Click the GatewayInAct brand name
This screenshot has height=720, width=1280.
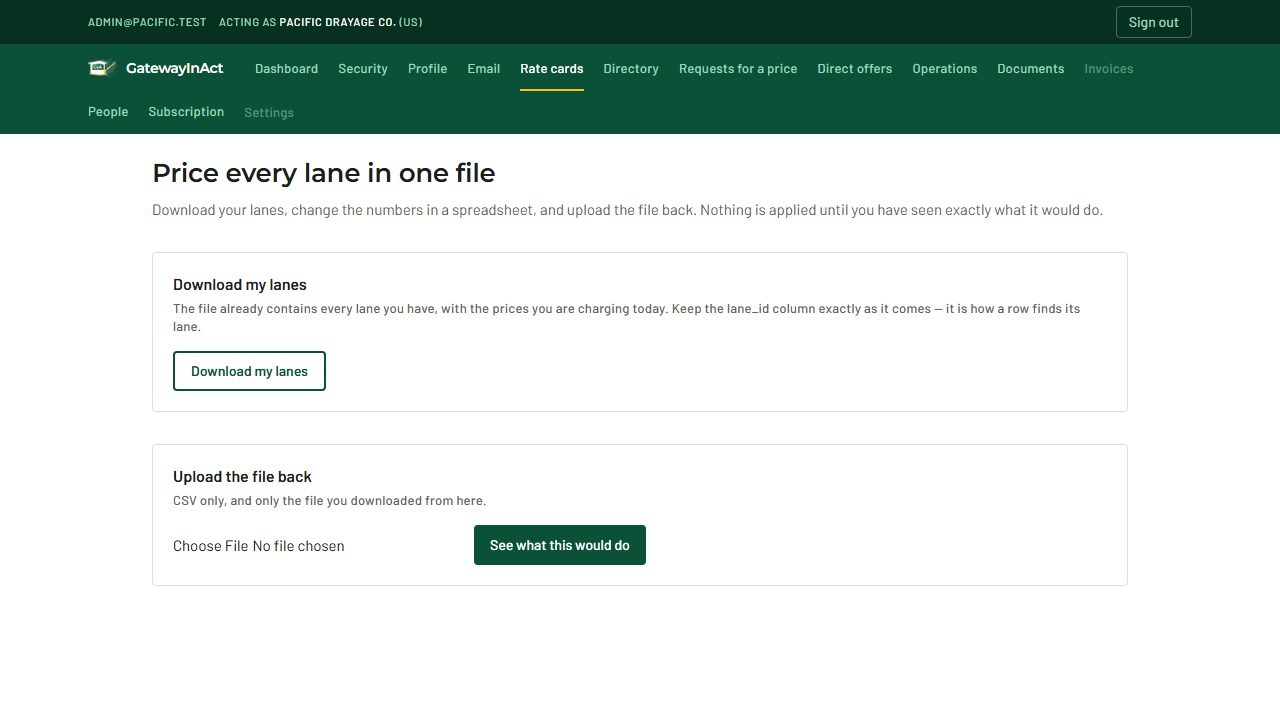tap(175, 69)
